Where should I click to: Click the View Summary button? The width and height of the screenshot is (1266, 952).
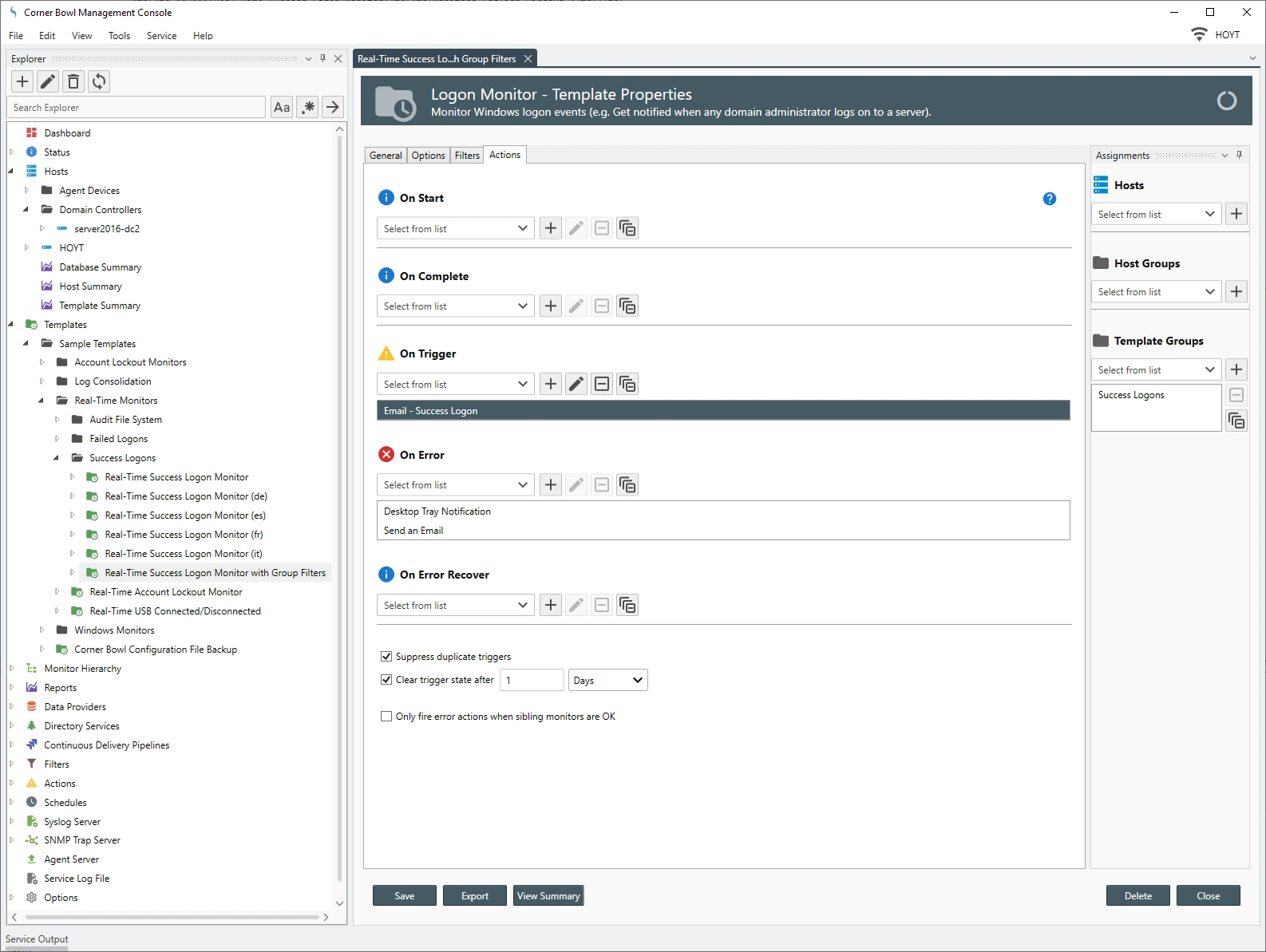coord(548,896)
